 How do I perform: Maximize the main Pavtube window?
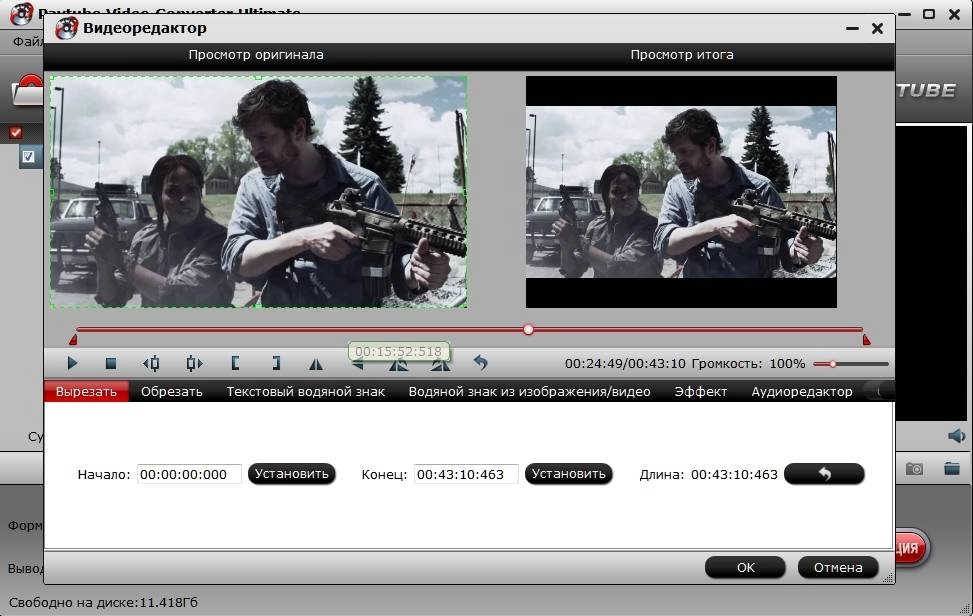[x=929, y=14]
